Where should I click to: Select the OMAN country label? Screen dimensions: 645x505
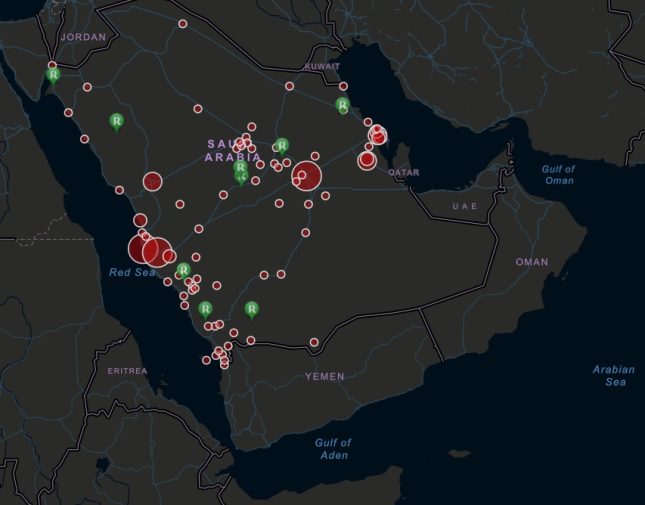(532, 262)
